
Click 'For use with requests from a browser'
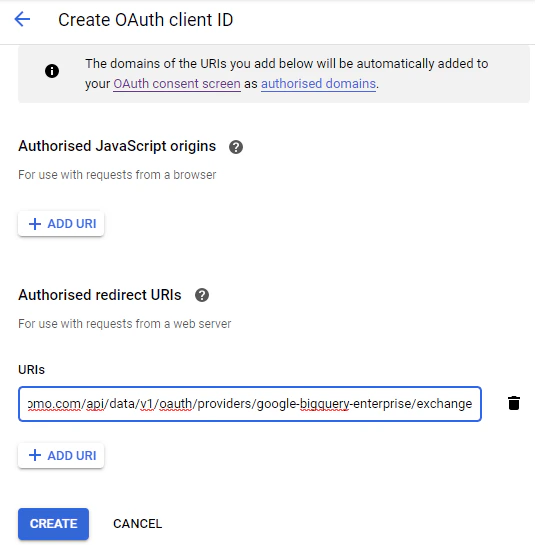point(117,175)
